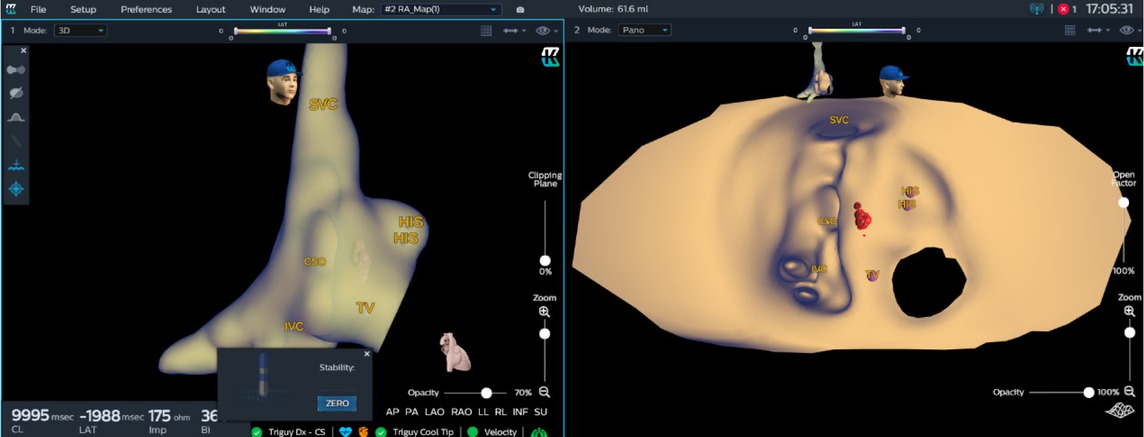Switch to LAO view orientation
The height and width of the screenshot is (437, 1144).
point(435,412)
